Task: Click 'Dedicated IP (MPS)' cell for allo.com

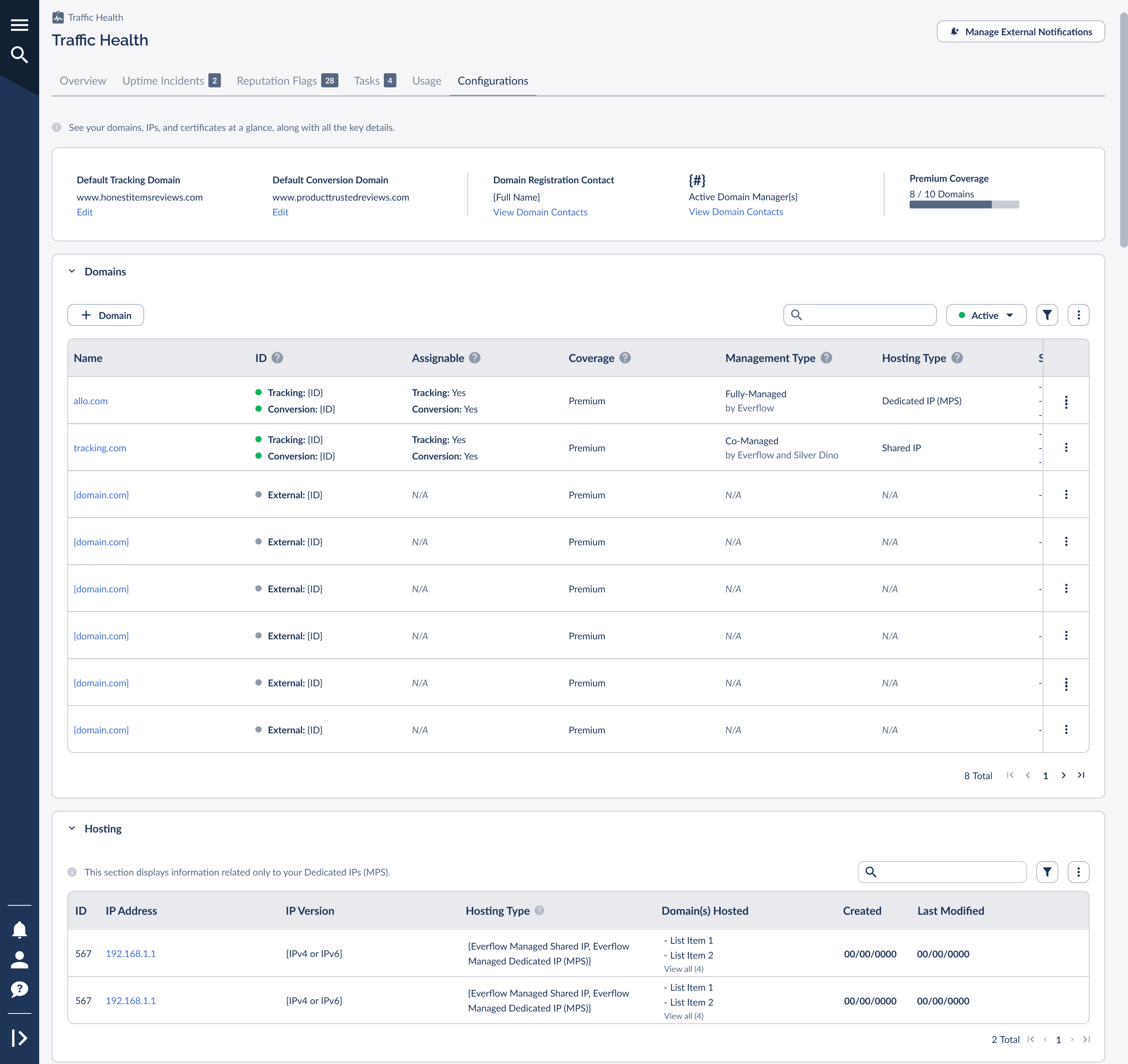Action: tap(922, 401)
